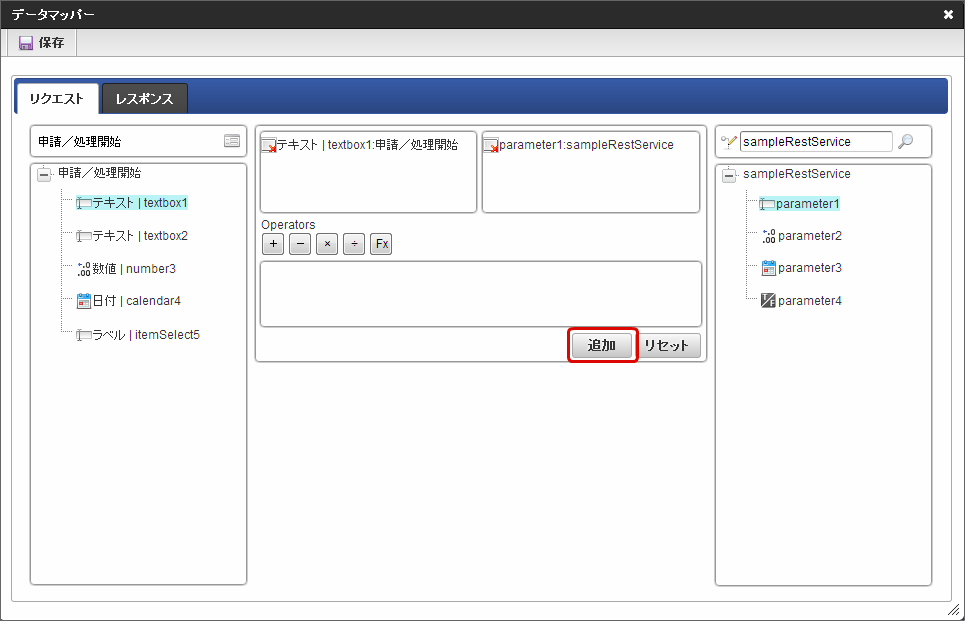The image size is (965, 621).
Task: Insert the minus operator
Action: point(300,244)
